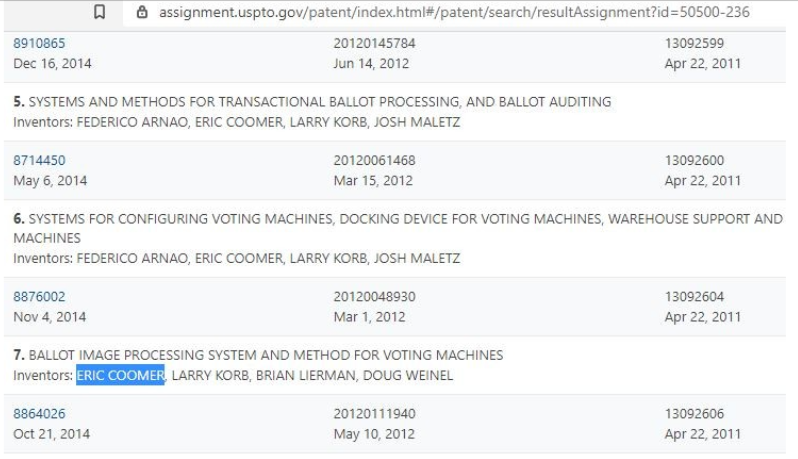Viewport: 798px width, 459px height.
Task: Click the lock site-info icon
Action: tap(141, 12)
